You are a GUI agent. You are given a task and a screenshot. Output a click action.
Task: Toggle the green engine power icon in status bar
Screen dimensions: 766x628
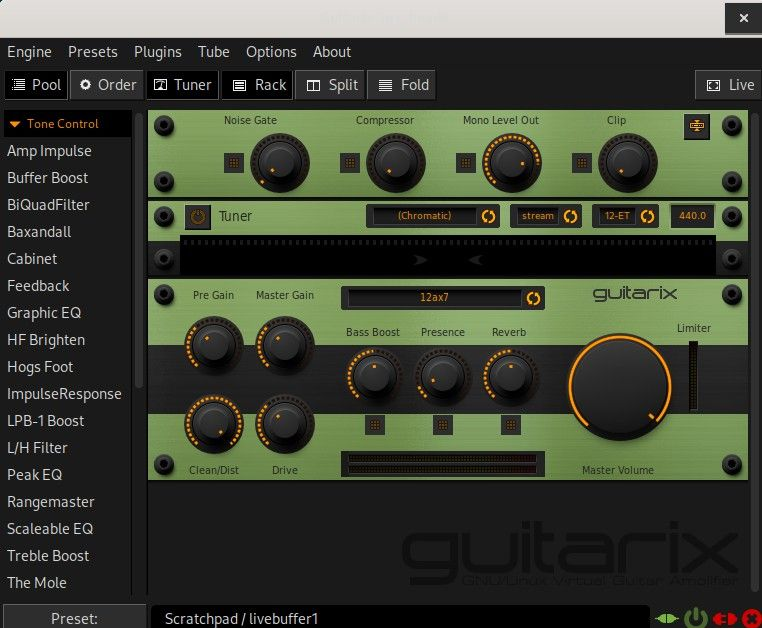pos(696,619)
